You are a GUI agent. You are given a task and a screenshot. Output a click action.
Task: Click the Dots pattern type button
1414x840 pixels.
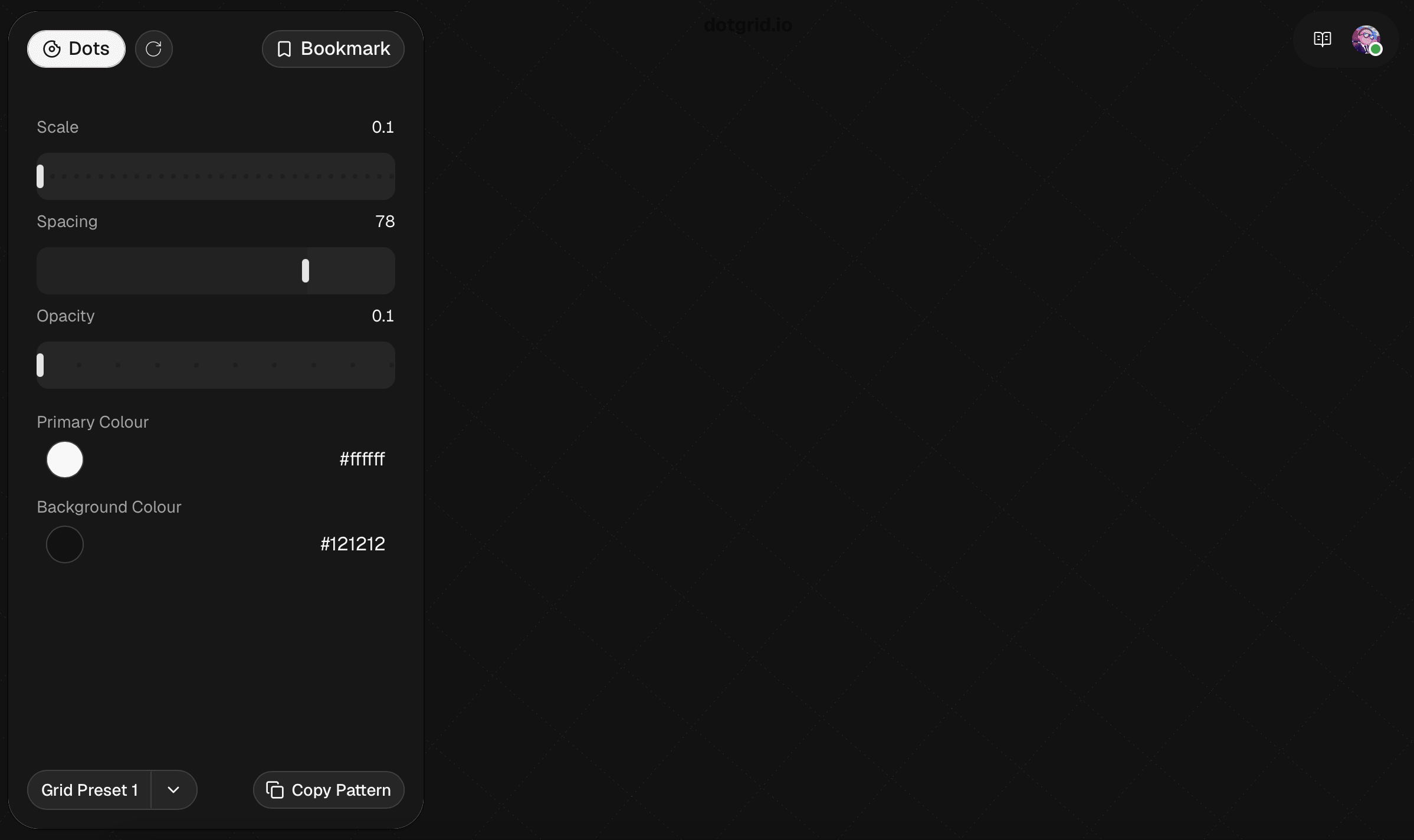(x=76, y=49)
